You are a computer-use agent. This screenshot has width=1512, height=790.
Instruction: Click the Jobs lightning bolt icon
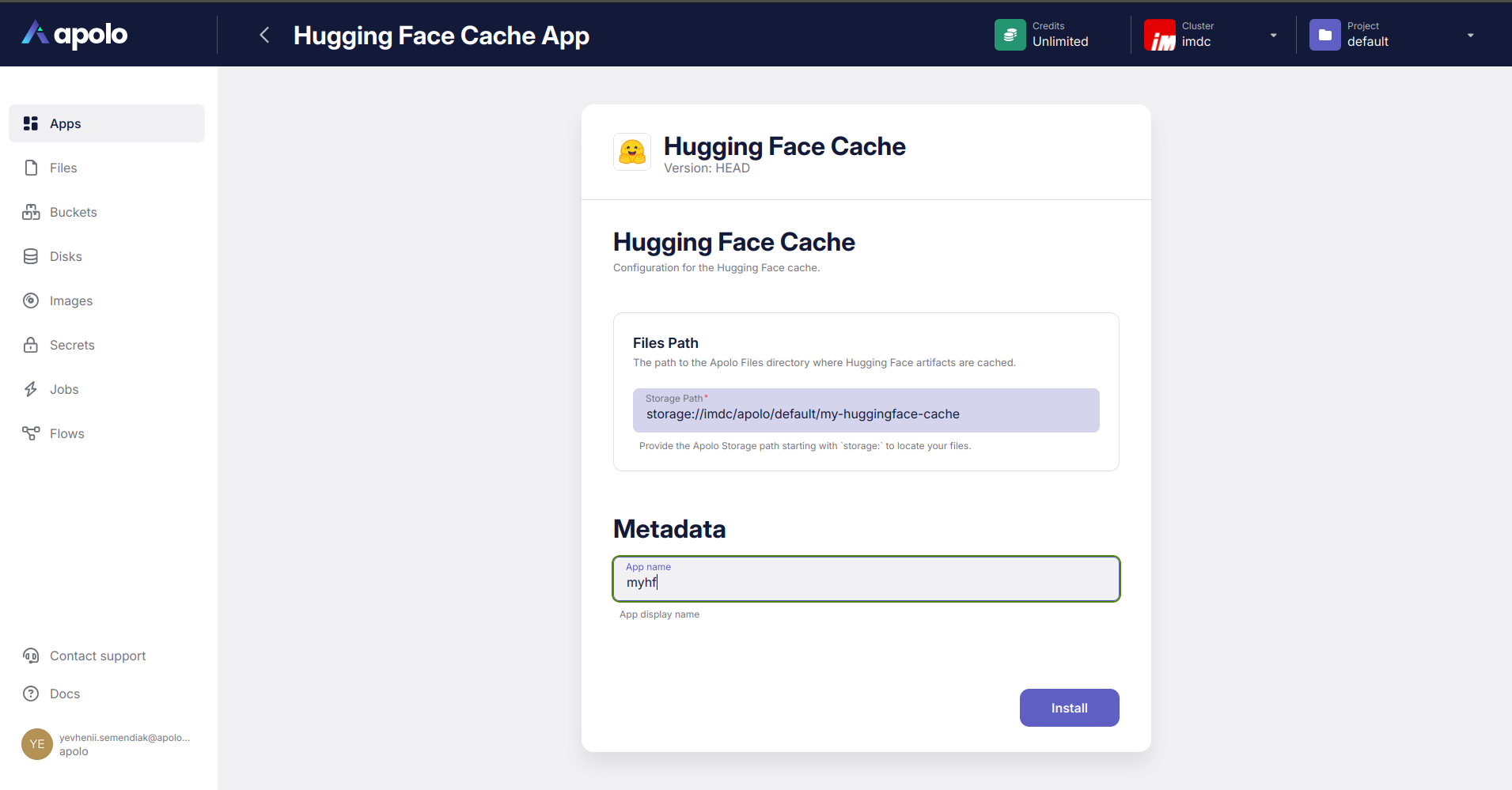(31, 389)
